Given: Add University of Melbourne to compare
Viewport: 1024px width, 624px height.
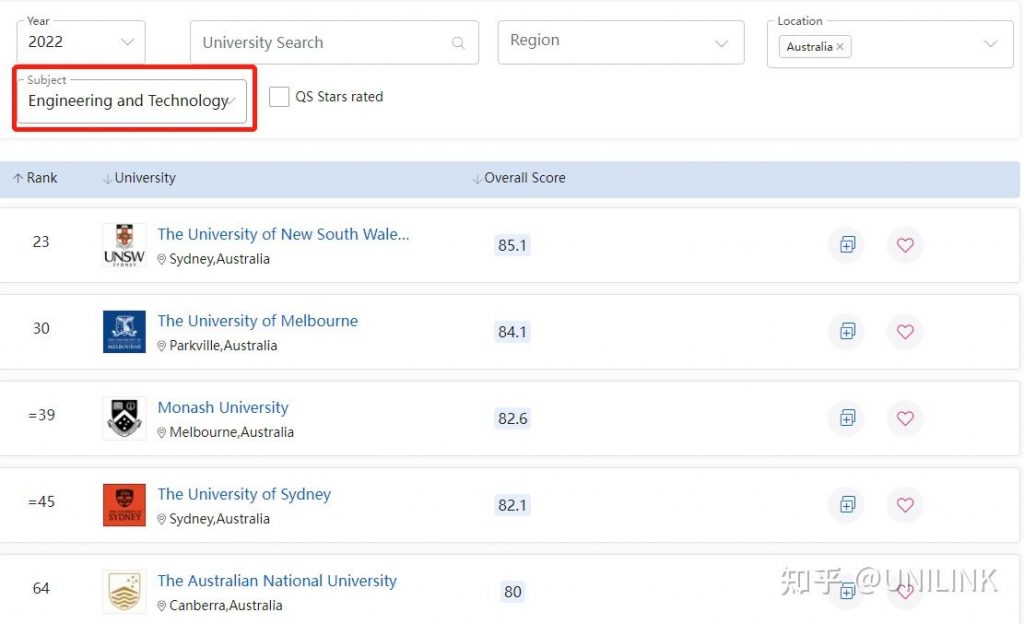Looking at the screenshot, I should point(847,332).
